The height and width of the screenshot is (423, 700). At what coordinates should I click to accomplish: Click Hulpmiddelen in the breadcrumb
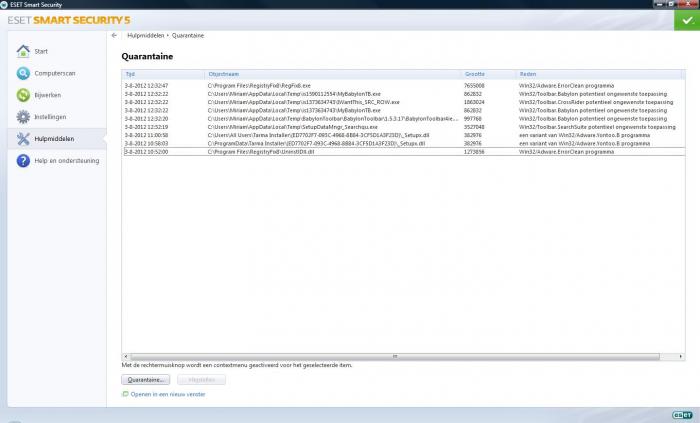(x=146, y=35)
